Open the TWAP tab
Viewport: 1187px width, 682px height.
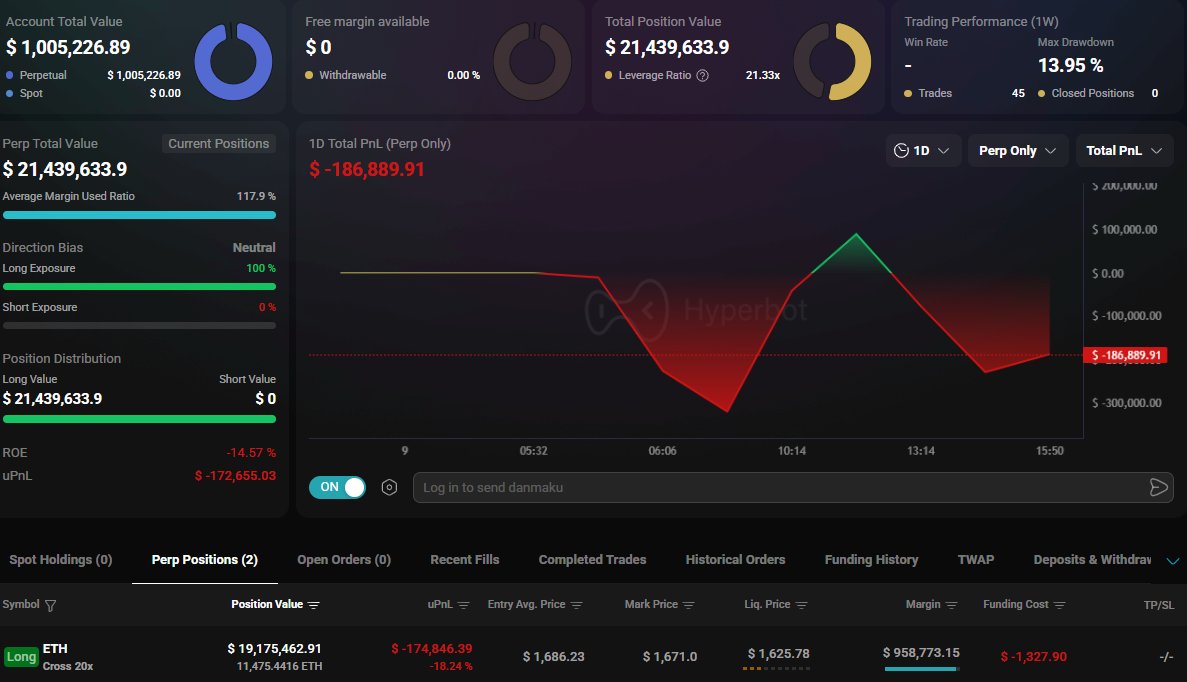point(976,560)
